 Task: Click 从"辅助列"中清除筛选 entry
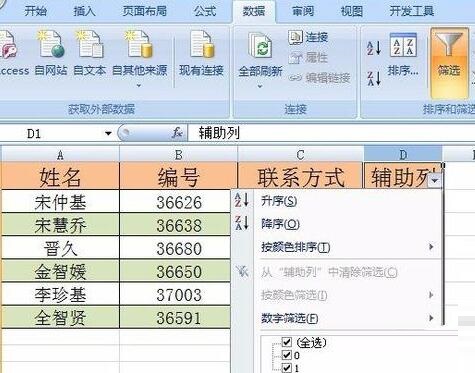329,272
